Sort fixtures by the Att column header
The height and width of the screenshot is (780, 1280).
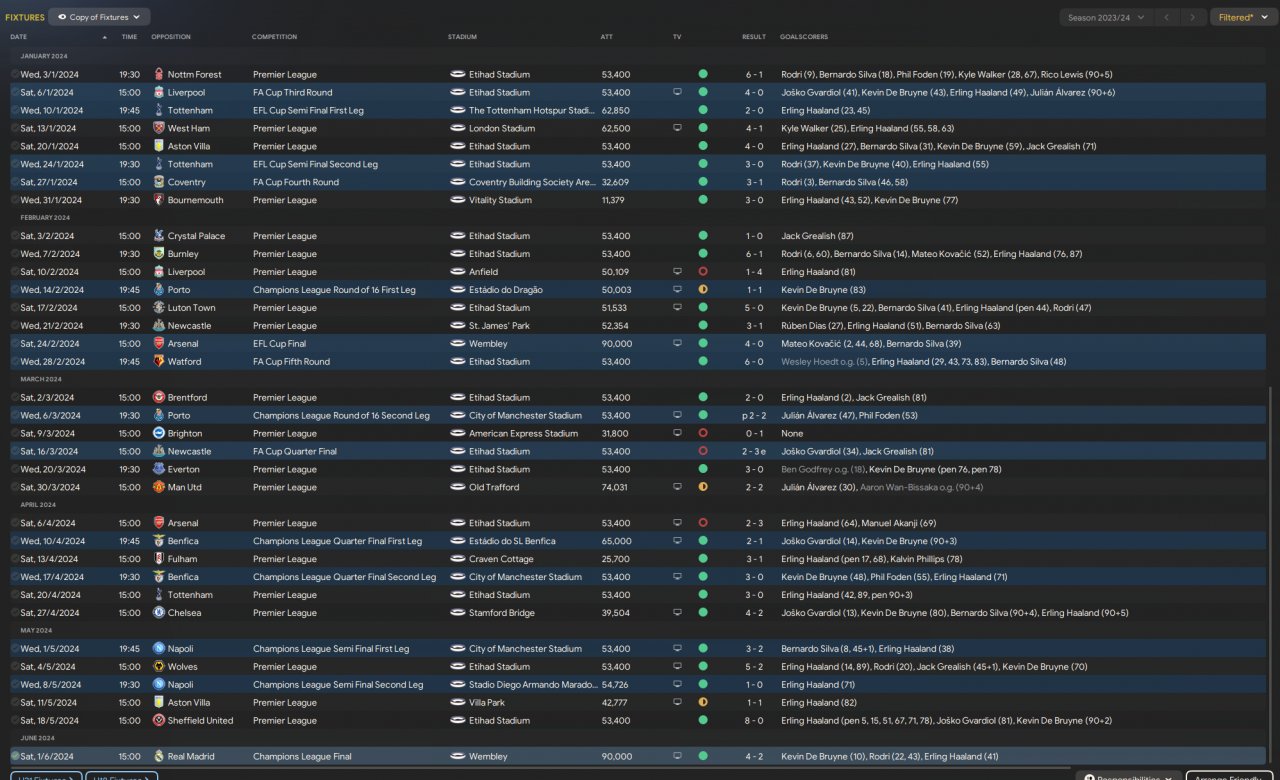(606, 37)
